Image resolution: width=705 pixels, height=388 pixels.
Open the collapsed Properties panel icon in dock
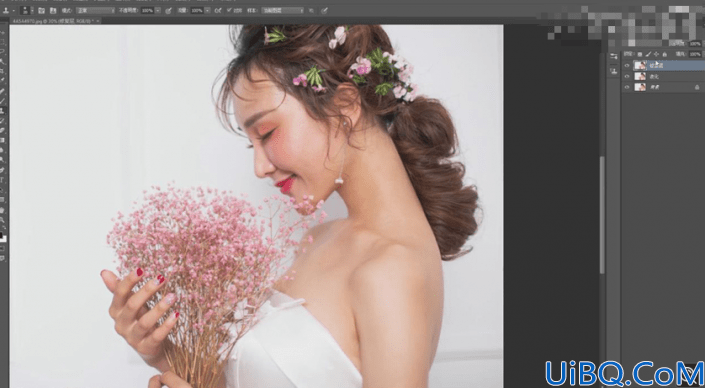[614, 57]
